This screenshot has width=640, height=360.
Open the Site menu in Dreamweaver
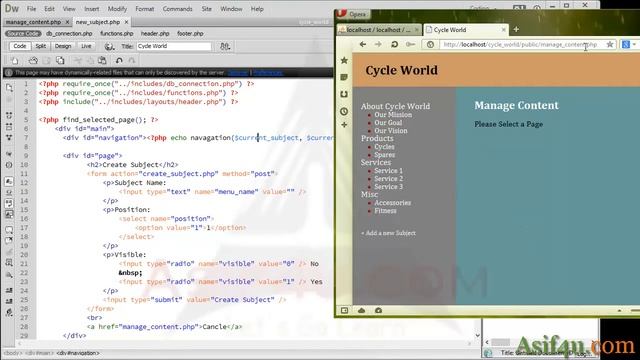[x=207, y=9]
